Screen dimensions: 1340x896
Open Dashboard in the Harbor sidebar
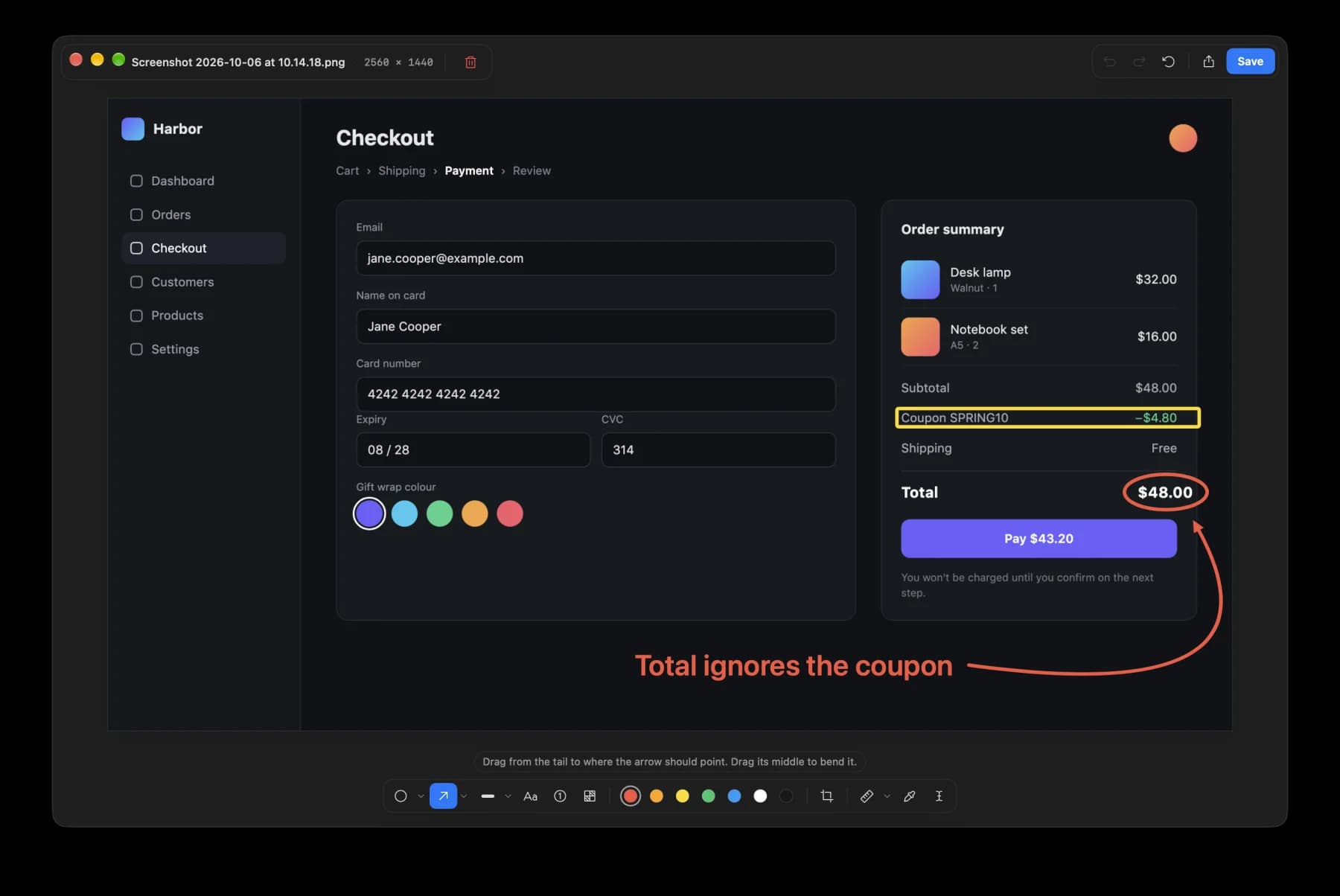pyautogui.click(x=203, y=181)
